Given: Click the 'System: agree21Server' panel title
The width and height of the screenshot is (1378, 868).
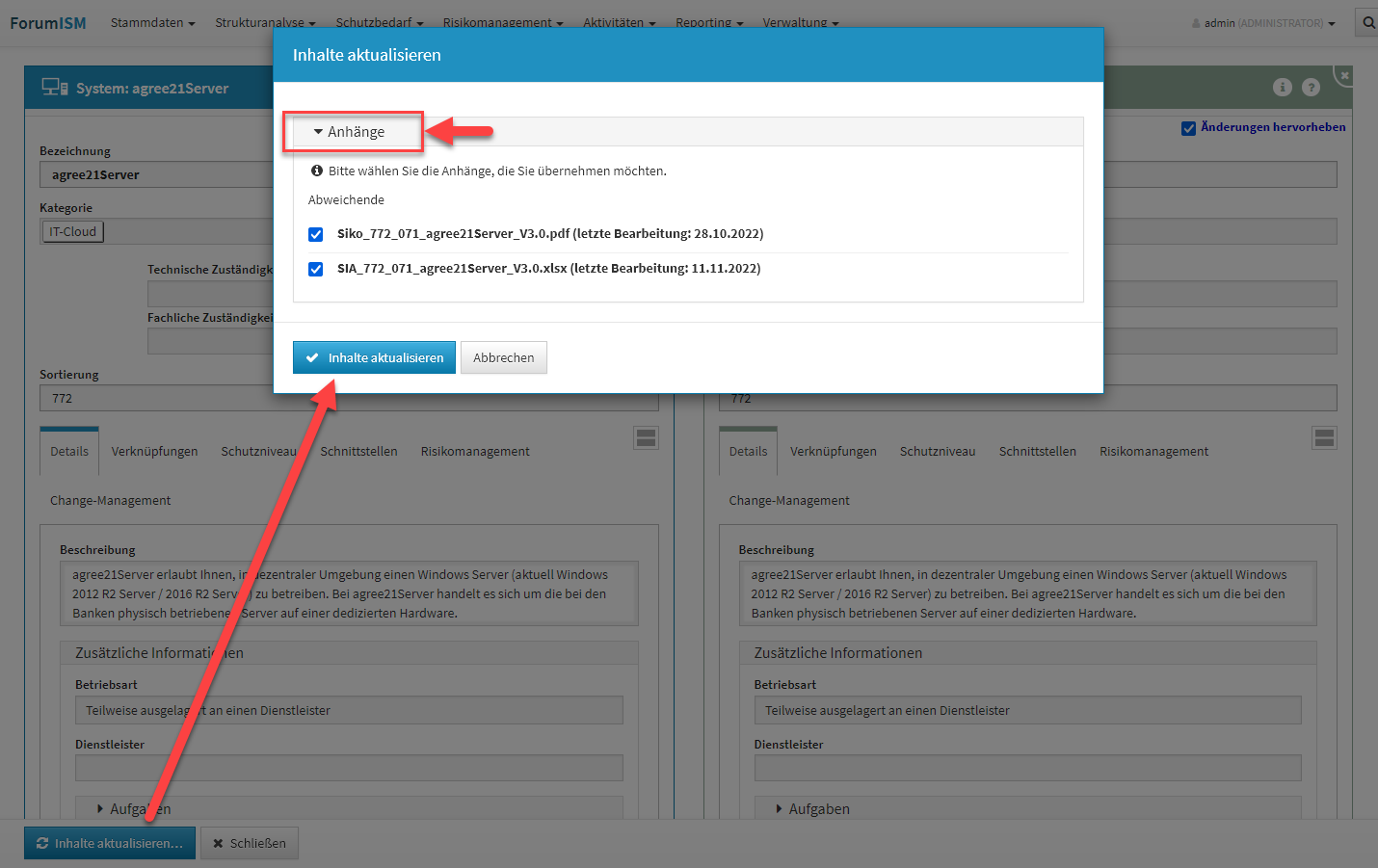Looking at the screenshot, I should click(x=152, y=89).
